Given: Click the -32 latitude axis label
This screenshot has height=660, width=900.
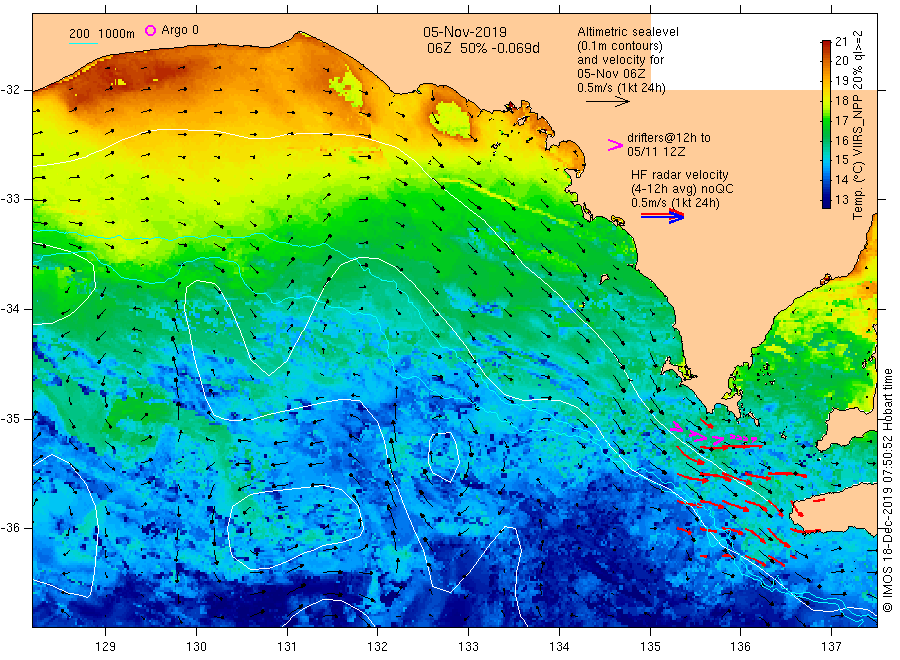Looking at the screenshot, I should coord(10,90).
